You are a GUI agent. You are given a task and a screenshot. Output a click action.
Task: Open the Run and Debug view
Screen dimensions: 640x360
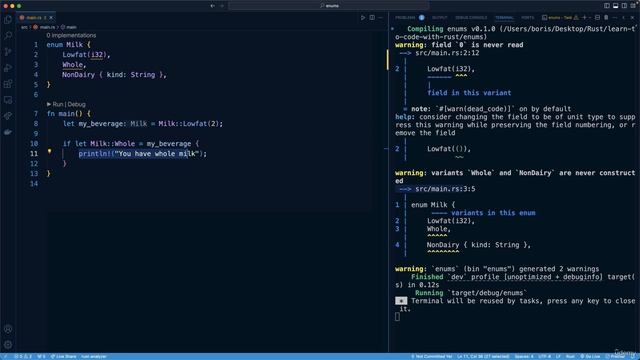[x=8, y=68]
